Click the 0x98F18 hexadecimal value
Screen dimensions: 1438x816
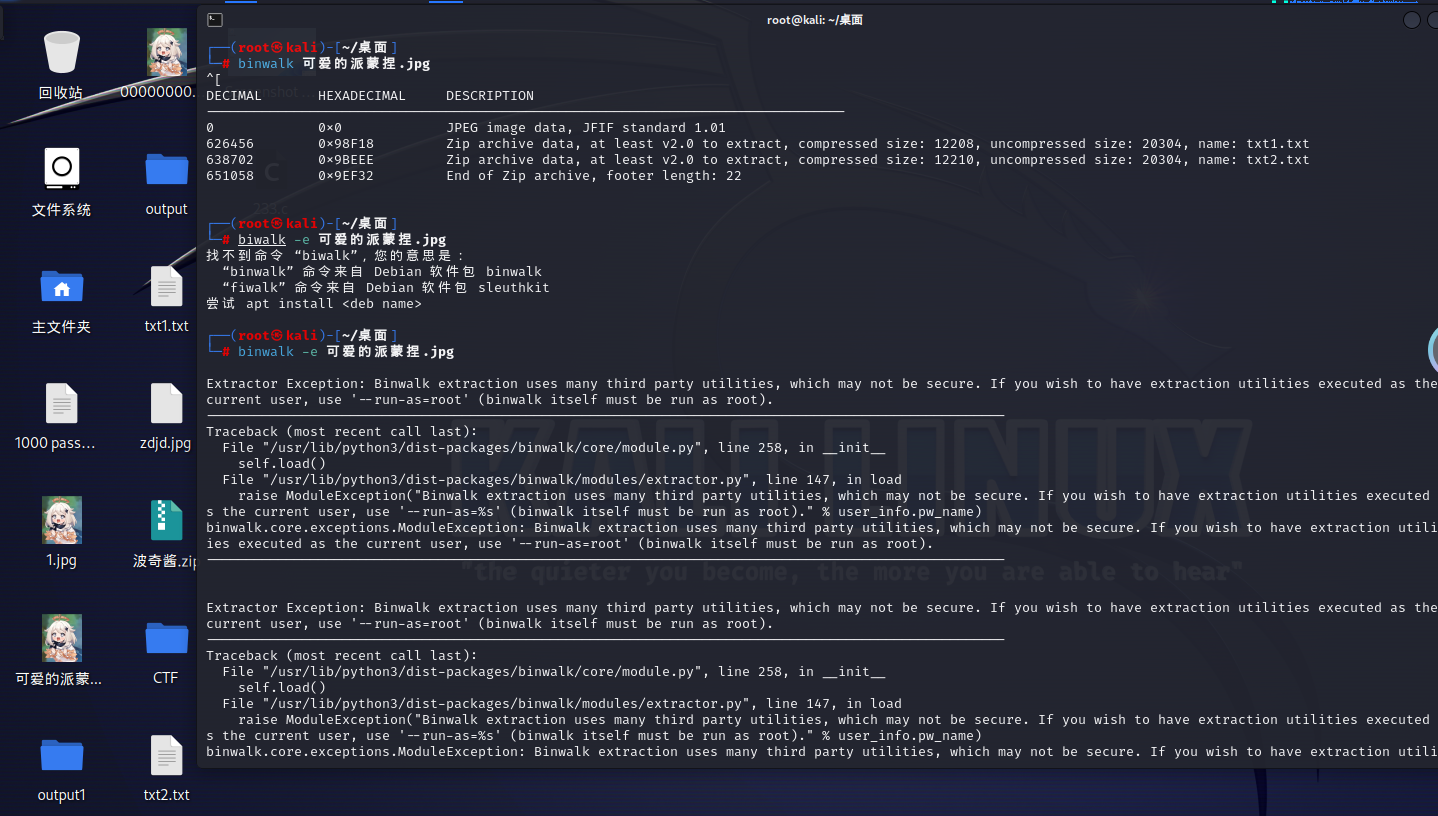346,144
